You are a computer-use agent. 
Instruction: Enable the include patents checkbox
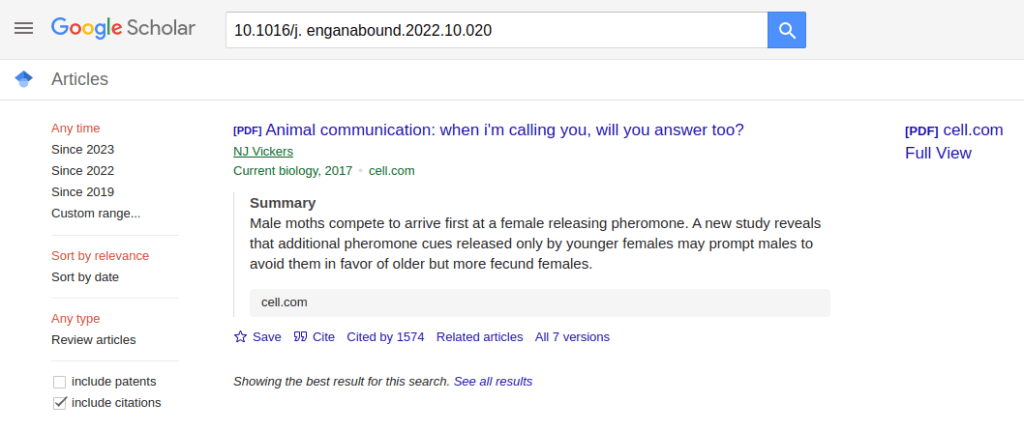59,382
